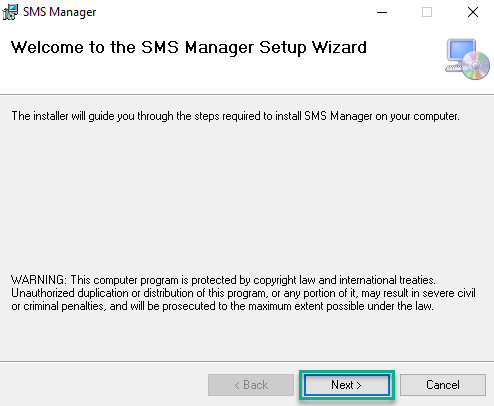Image resolution: width=494 pixels, height=406 pixels.
Task: Click the CD disc in the setup banner graphic
Action: click(476, 66)
